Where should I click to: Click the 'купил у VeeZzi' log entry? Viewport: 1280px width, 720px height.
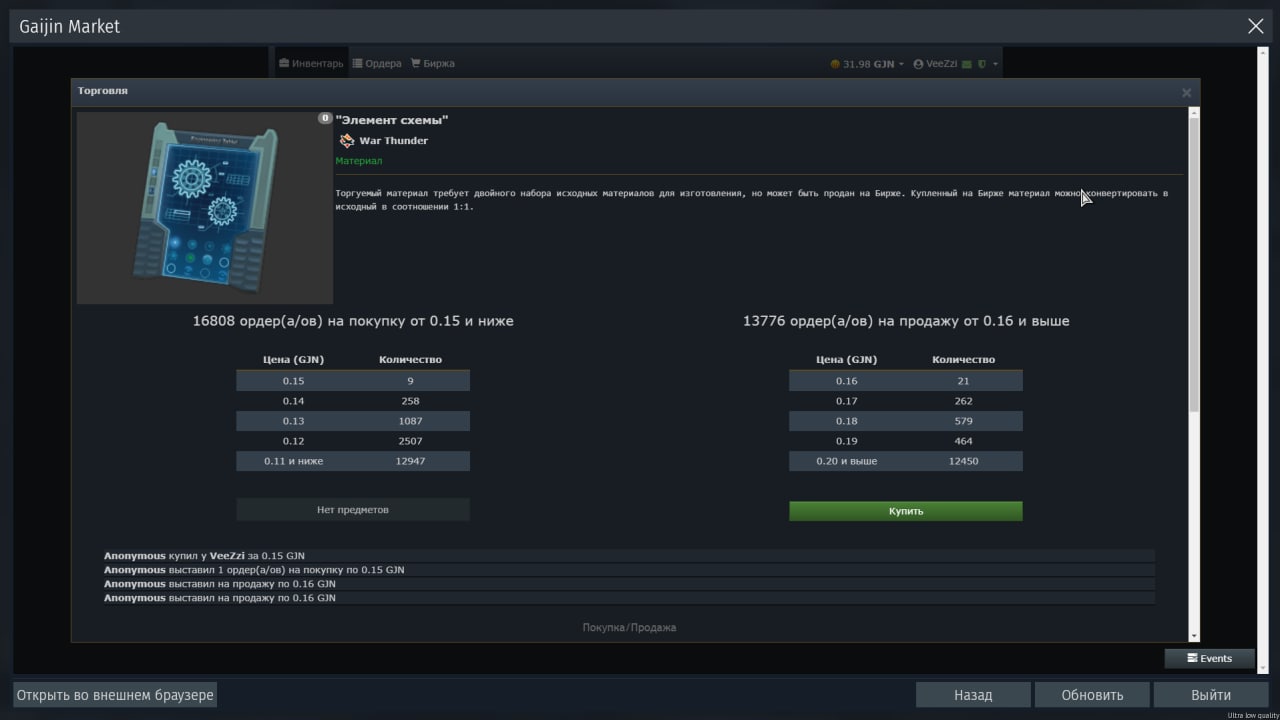coord(629,556)
